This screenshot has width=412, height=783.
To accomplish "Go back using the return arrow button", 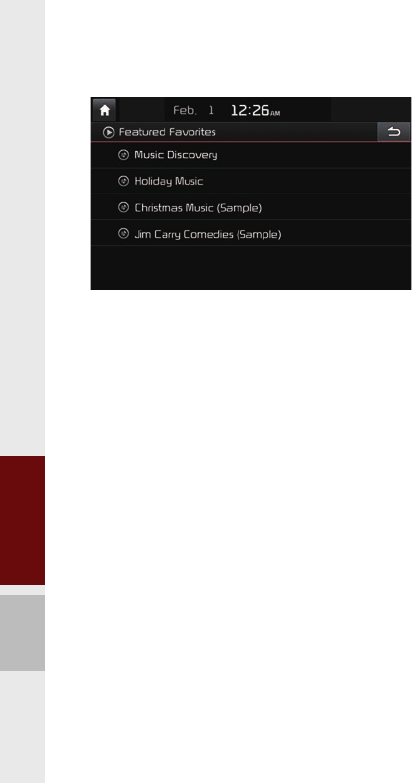I will 394,132.
